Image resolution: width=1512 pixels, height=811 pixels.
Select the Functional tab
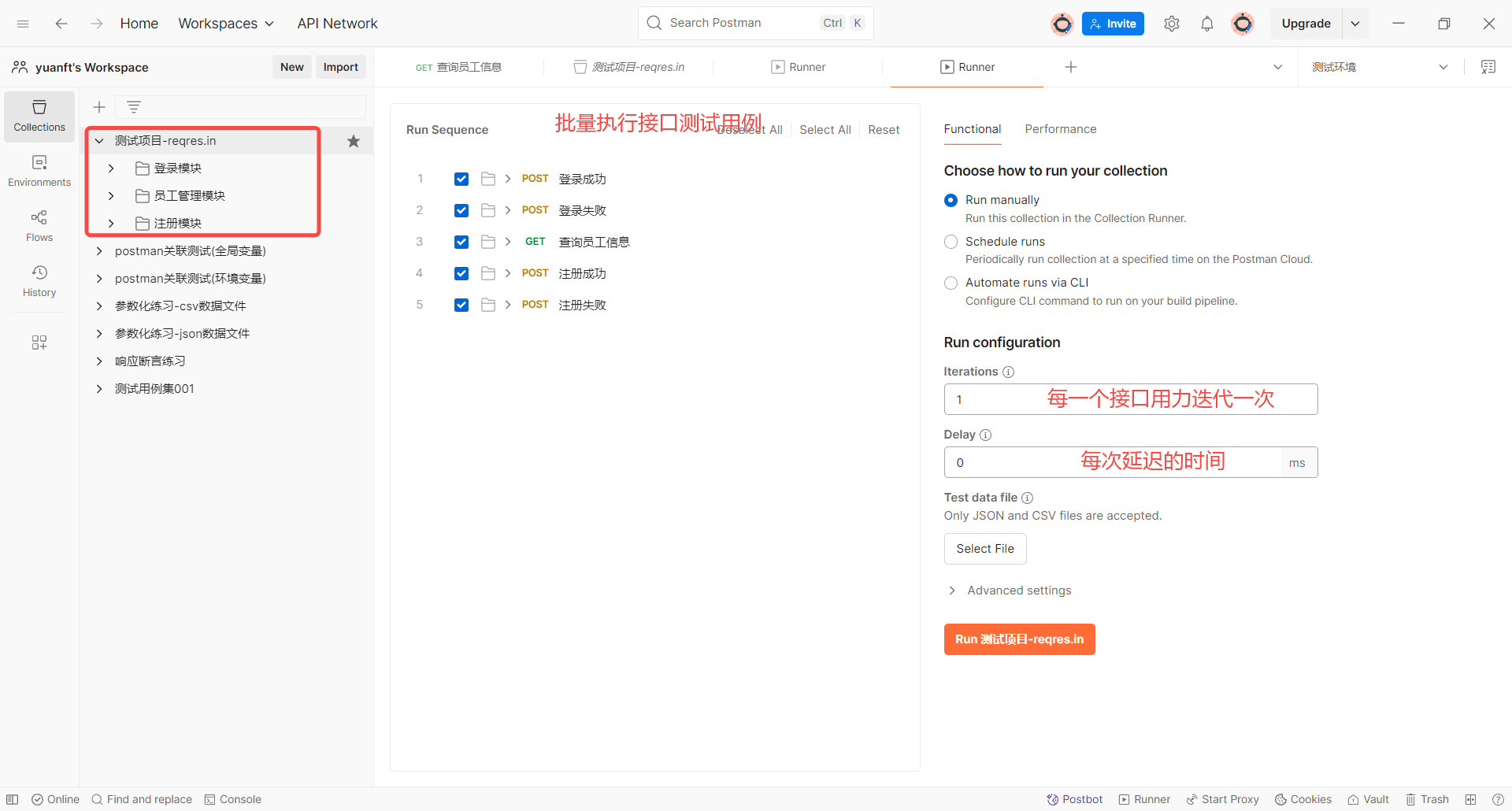tap(973, 129)
